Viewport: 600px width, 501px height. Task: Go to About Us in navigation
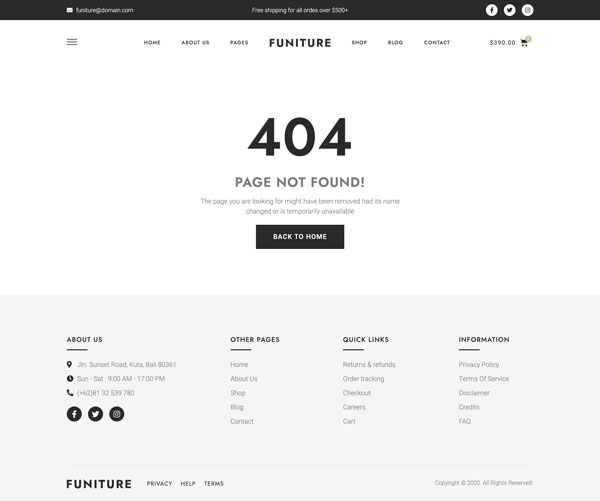tap(196, 42)
